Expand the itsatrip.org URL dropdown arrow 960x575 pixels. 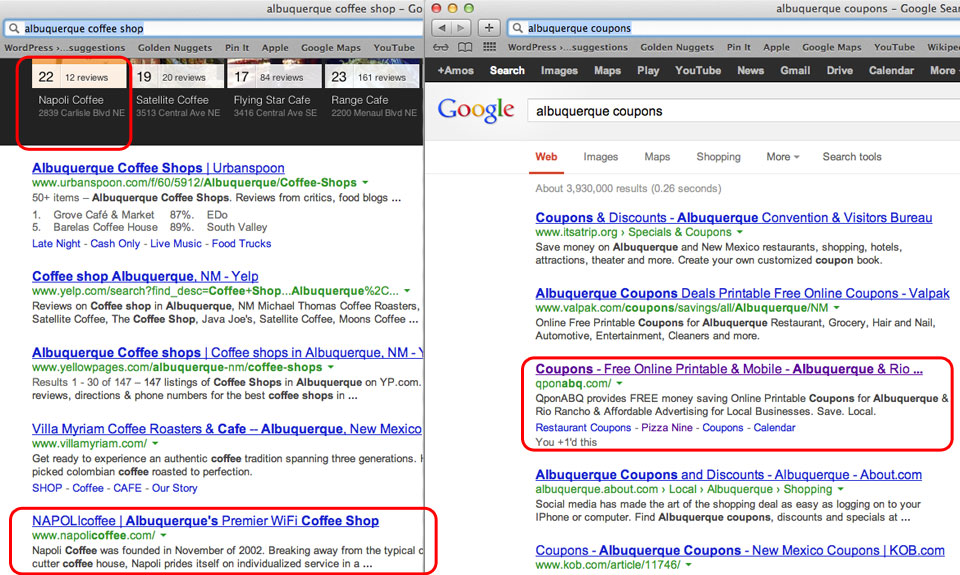(x=740, y=232)
